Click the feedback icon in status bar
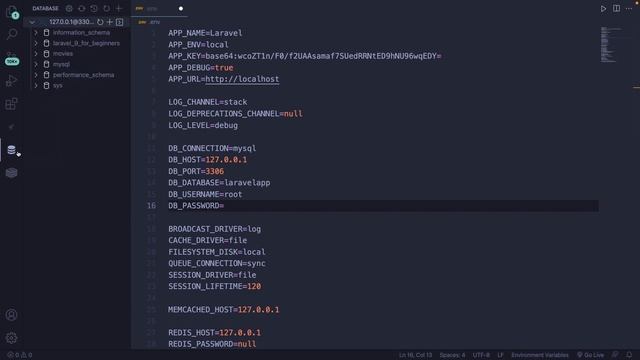Viewport: 640px width, 360px height. pos(615,355)
